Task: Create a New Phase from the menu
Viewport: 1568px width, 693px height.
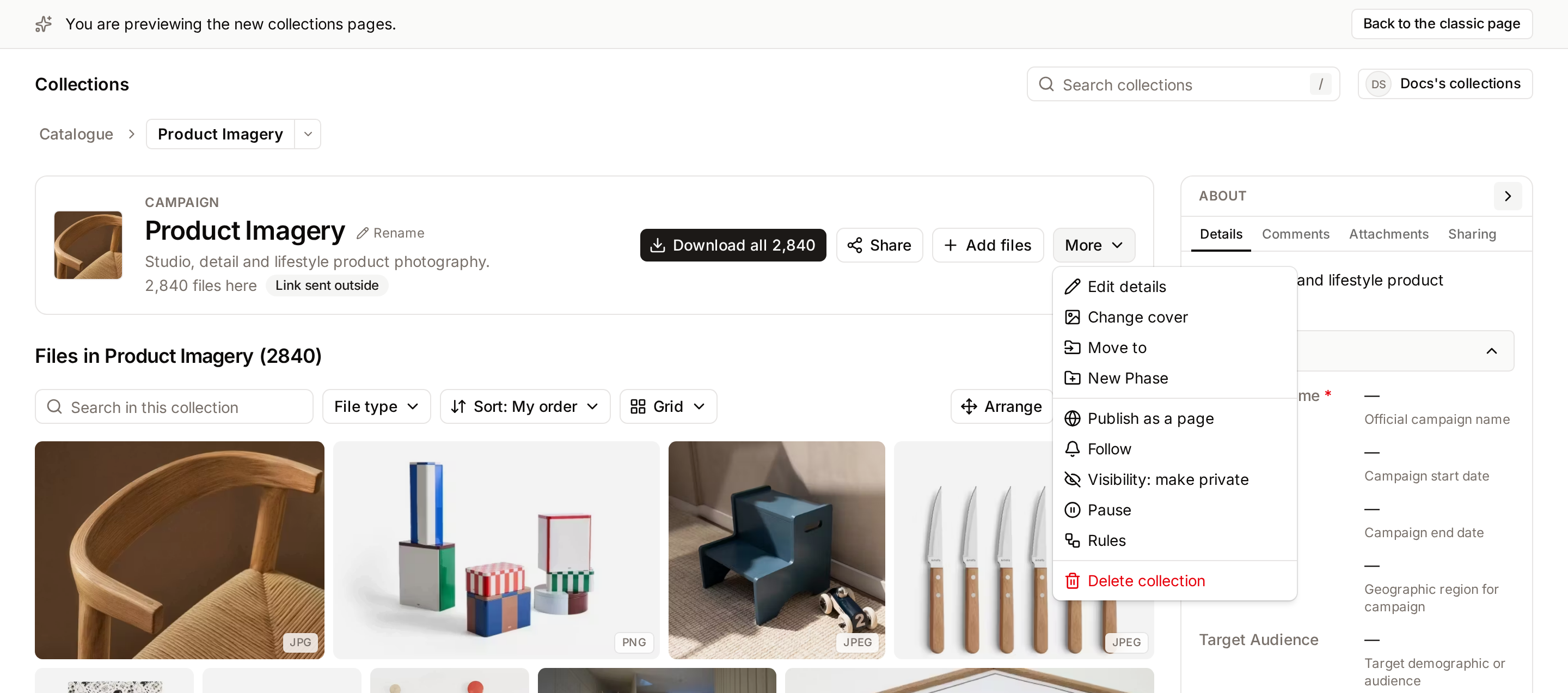Action: click(x=1175, y=378)
